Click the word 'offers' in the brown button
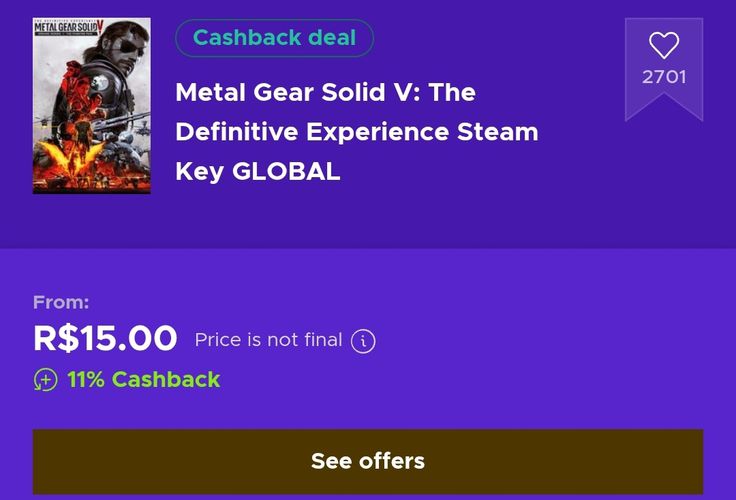This screenshot has height=500, width=736. pyautogui.click(x=392, y=462)
